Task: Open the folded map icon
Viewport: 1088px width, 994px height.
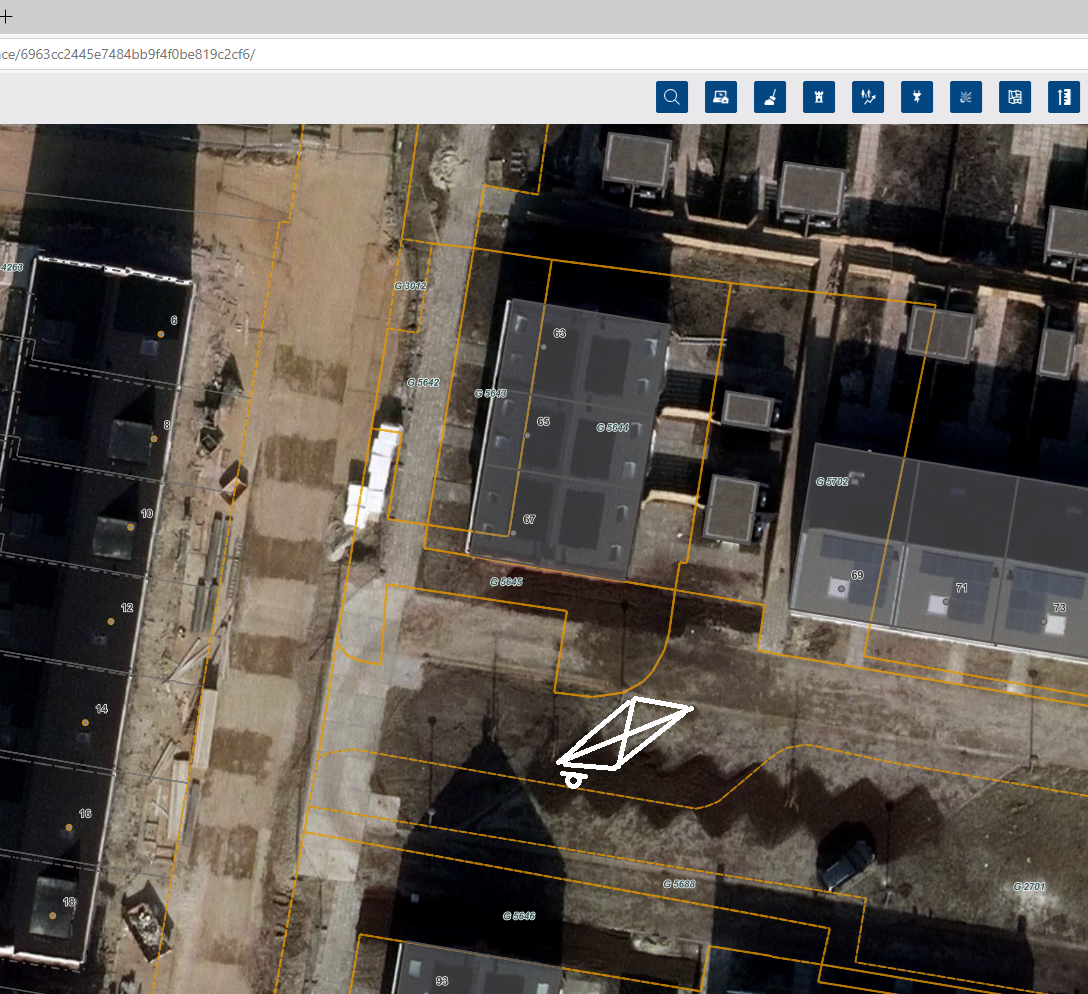Action: [1015, 97]
